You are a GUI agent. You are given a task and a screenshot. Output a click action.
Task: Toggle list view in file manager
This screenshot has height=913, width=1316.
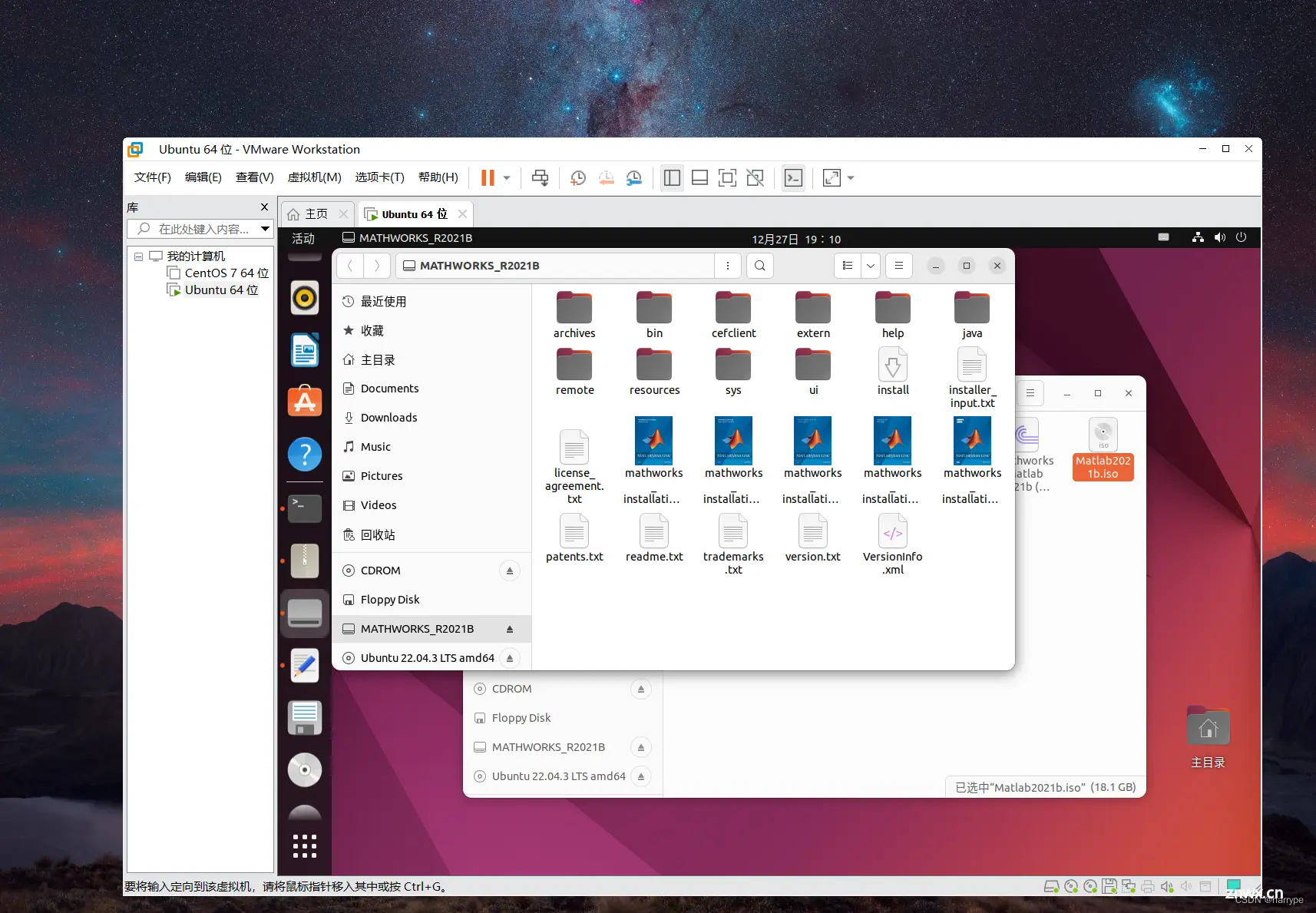click(848, 266)
